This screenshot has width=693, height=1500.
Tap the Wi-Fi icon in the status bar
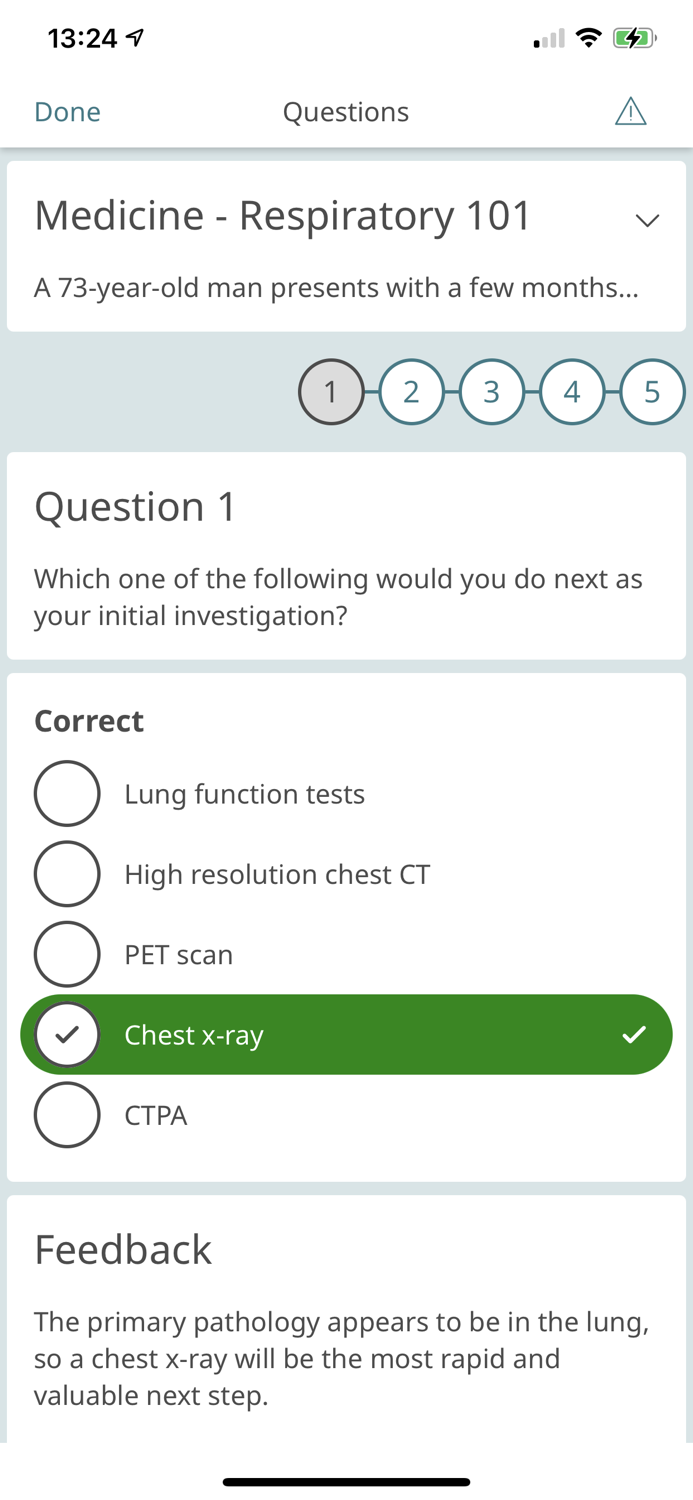coord(589,36)
